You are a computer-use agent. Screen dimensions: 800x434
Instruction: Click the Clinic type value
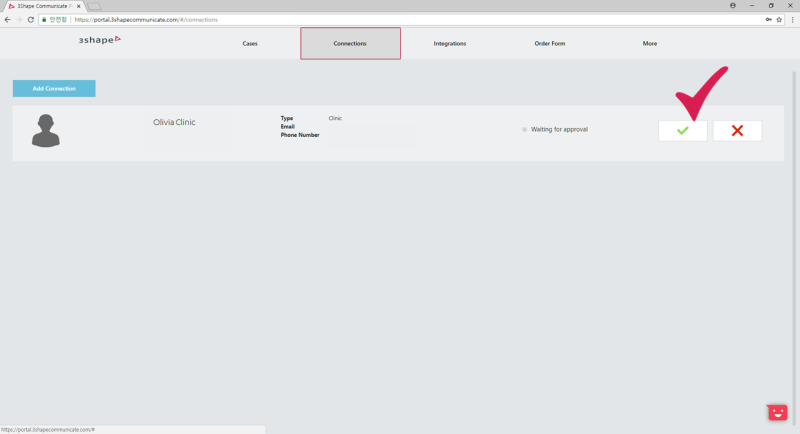pyautogui.click(x=335, y=118)
